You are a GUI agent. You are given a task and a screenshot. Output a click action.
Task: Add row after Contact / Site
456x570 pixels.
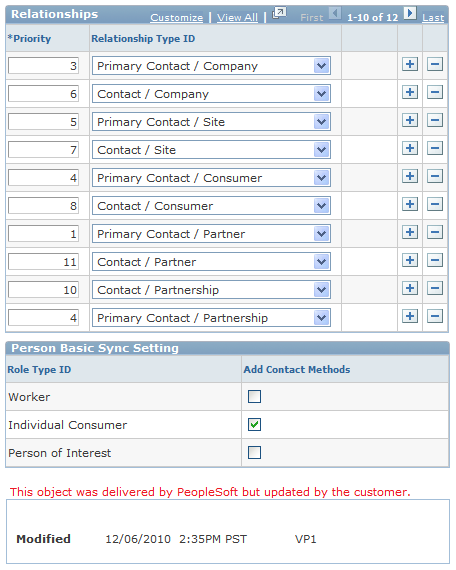pos(410,148)
